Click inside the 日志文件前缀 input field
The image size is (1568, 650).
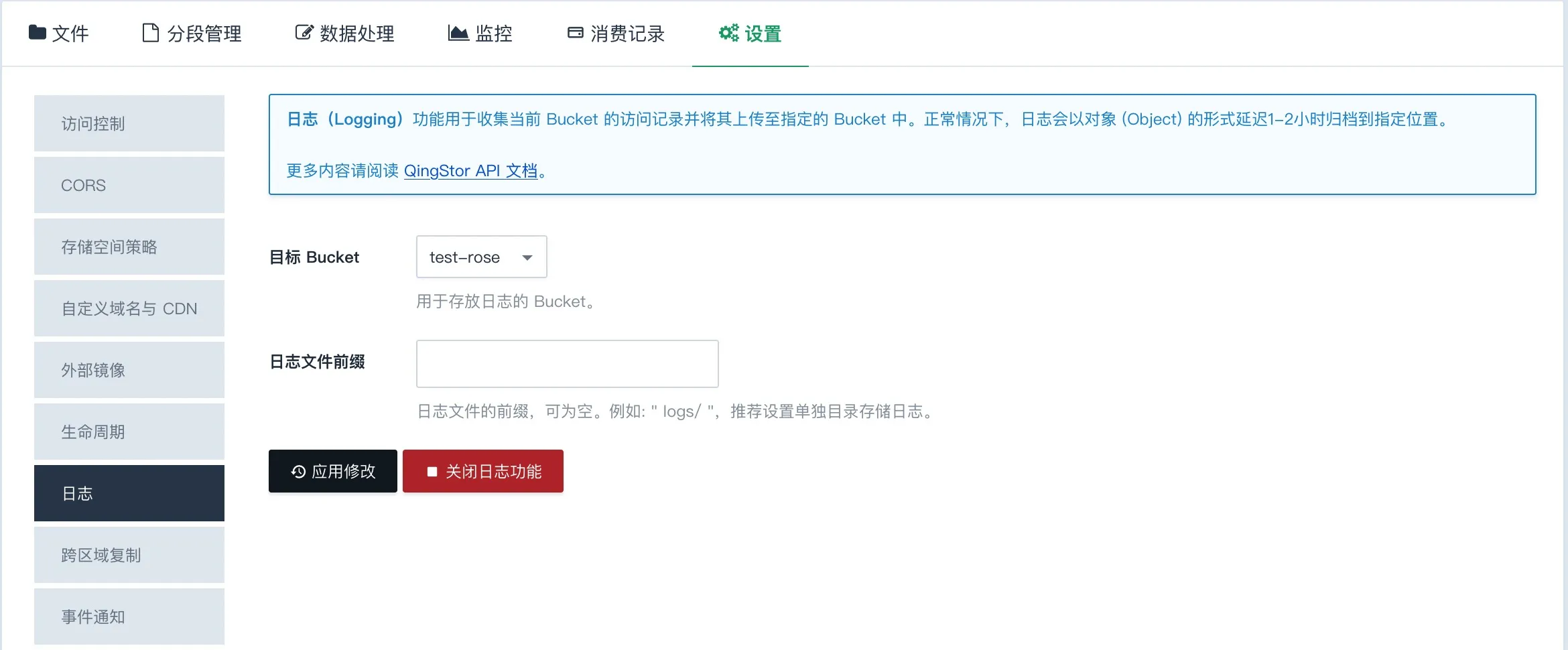567,364
